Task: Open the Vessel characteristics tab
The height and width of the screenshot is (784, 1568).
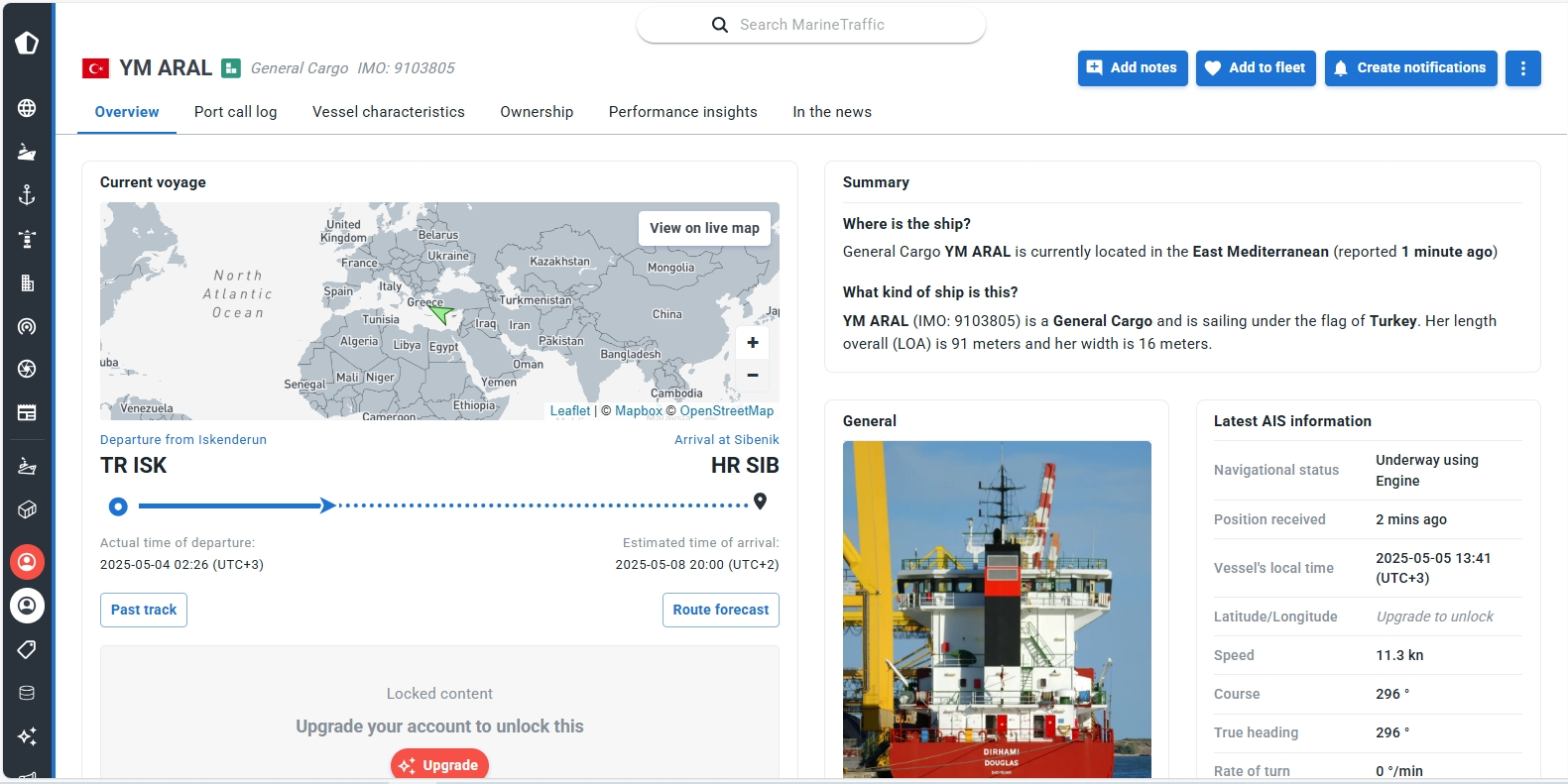Action: point(388,112)
